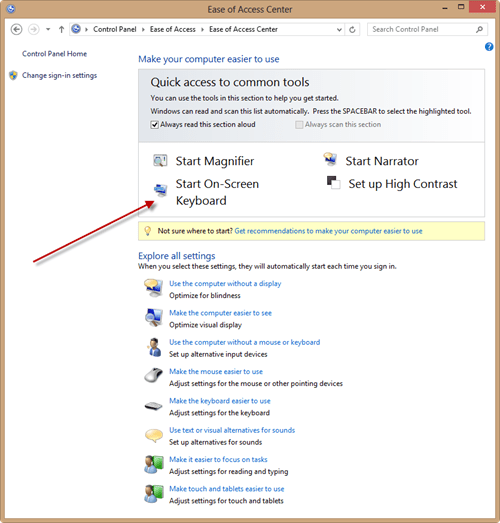Viewport: 500px width, 523px height.
Task: Open the 'Get recommendations' link
Action: [x=328, y=231]
